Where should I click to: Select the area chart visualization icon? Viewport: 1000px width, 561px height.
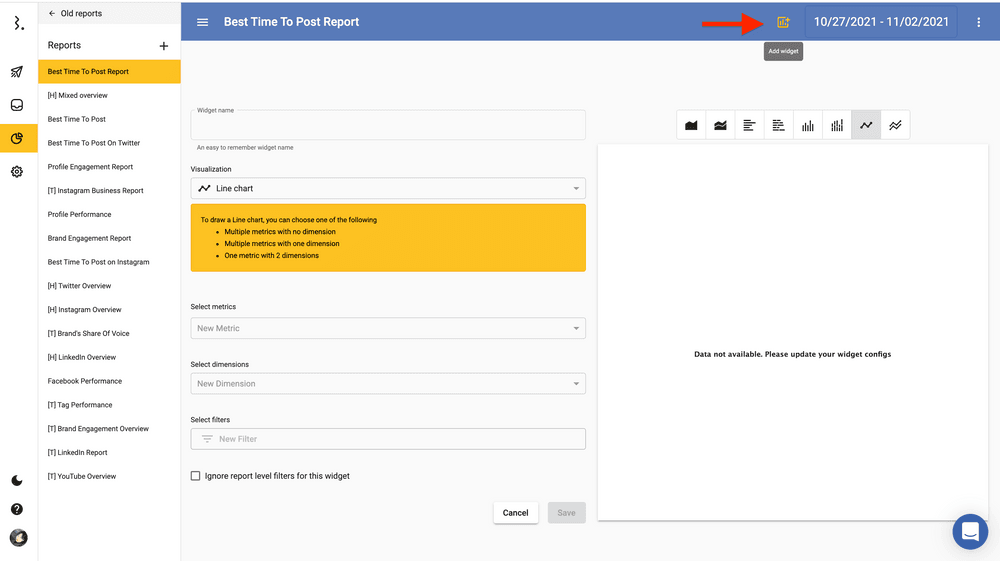pyautogui.click(x=691, y=125)
